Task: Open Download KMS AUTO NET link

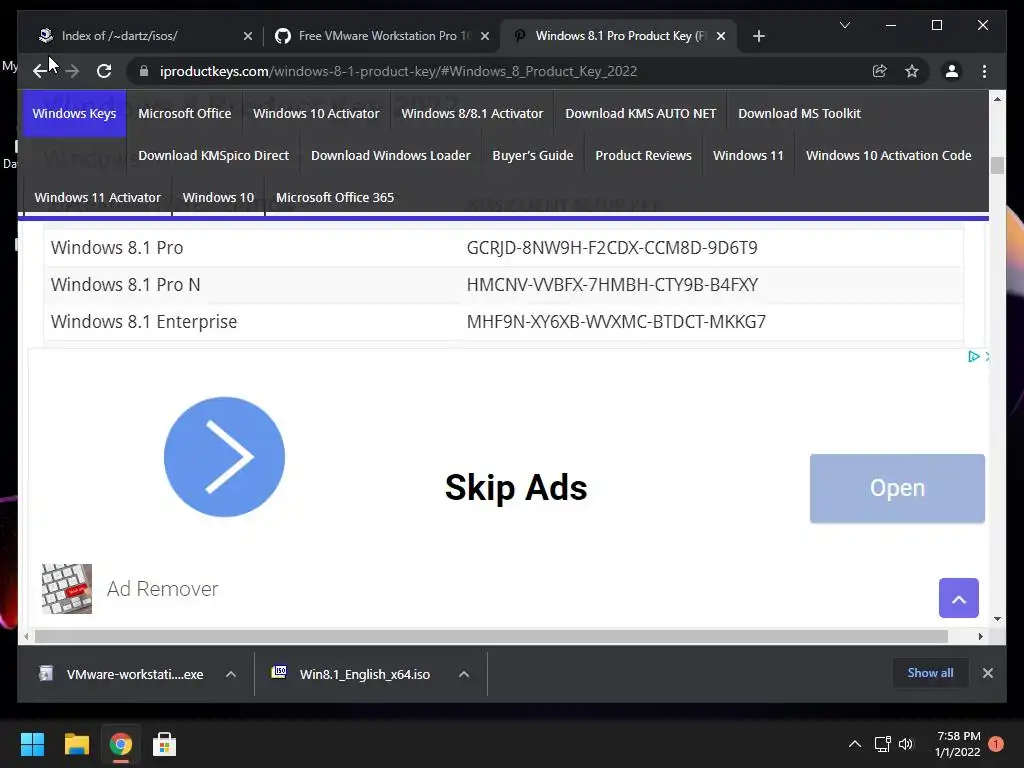Action: pyautogui.click(x=641, y=114)
